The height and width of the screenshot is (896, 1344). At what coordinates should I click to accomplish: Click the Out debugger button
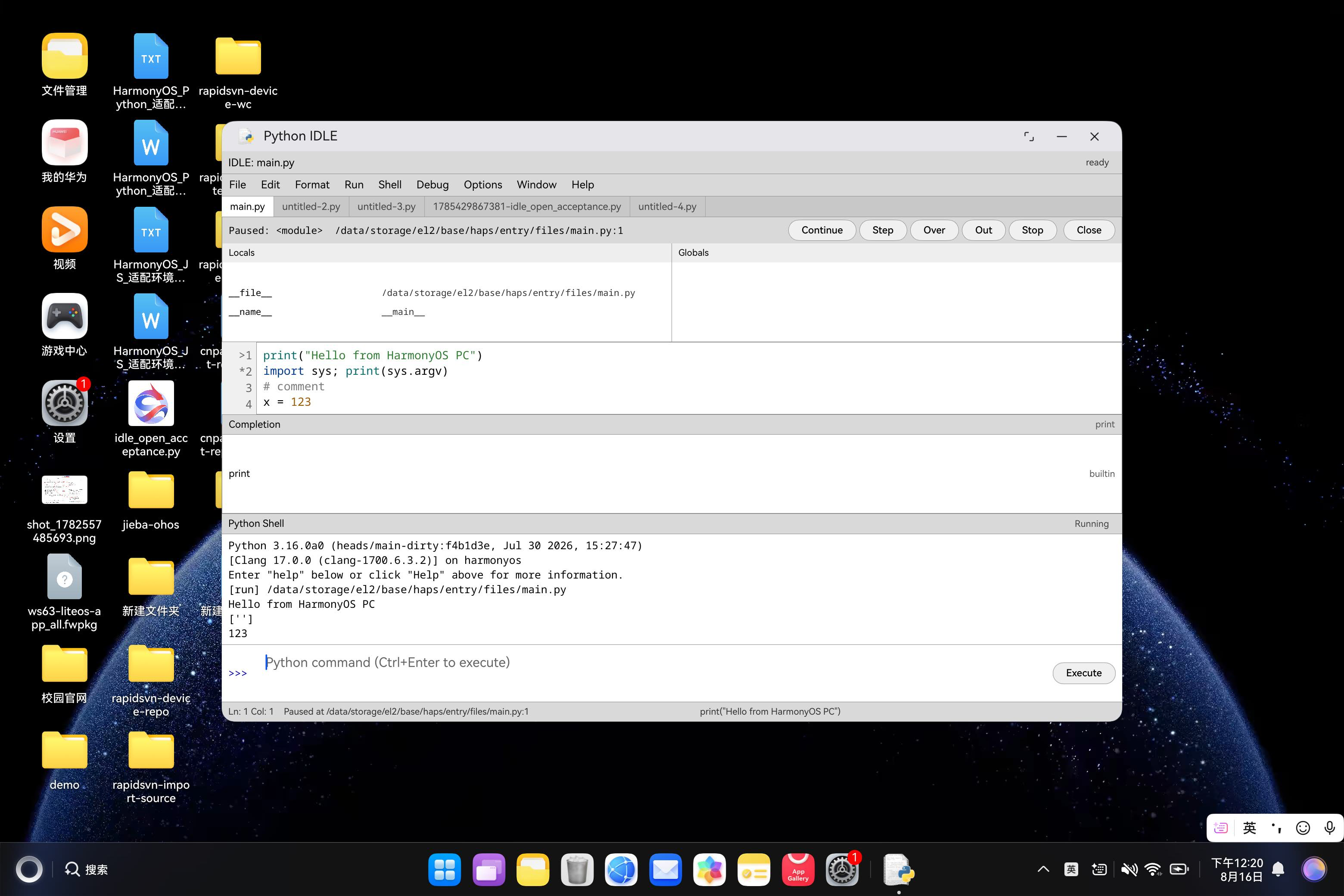coord(983,230)
